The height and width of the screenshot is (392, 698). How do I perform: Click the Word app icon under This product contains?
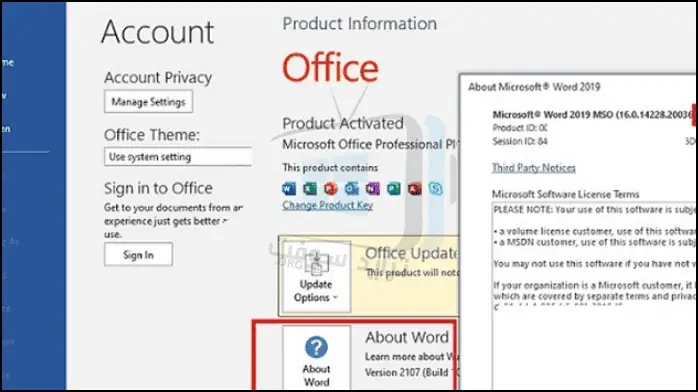coord(289,189)
